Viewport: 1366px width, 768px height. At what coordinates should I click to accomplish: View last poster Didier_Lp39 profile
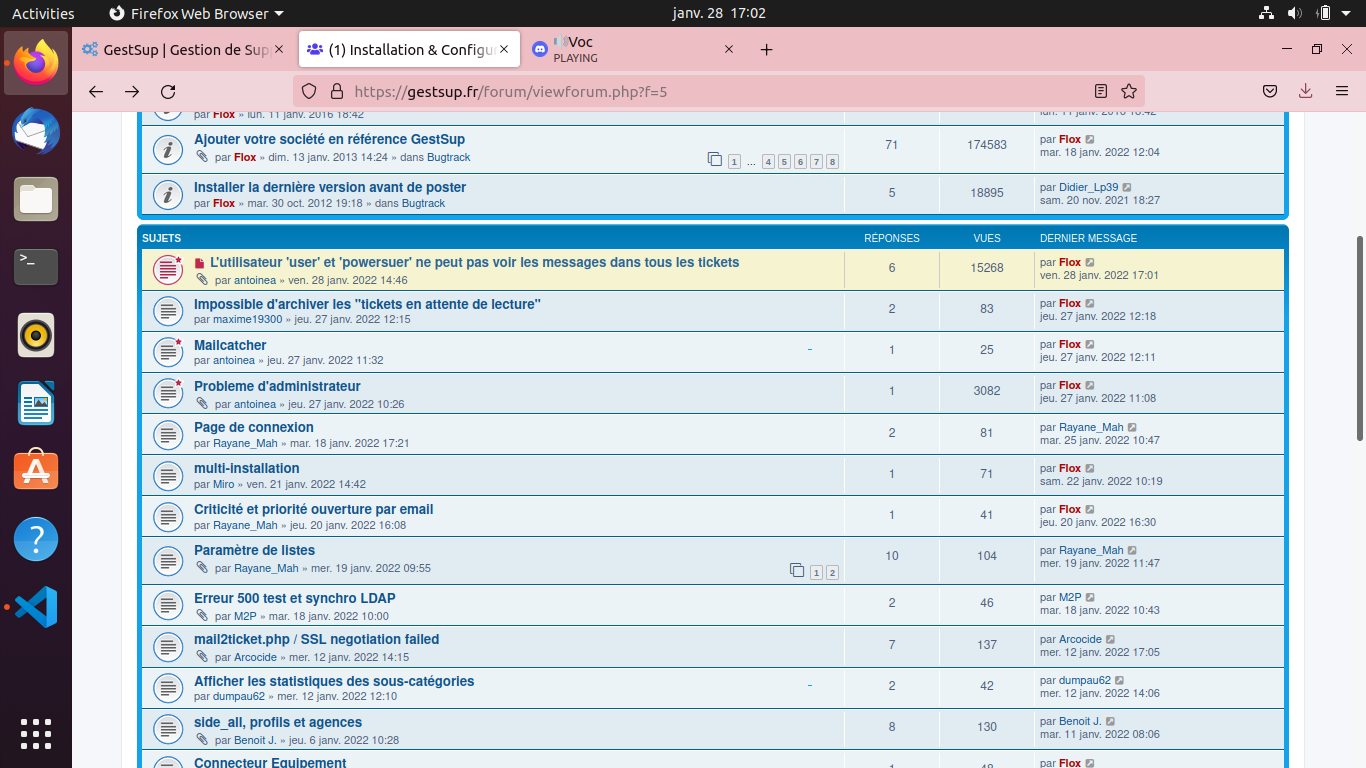[x=1088, y=187]
